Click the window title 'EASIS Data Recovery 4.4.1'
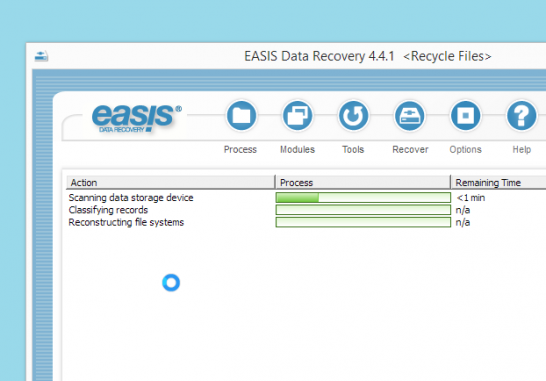 319,56
